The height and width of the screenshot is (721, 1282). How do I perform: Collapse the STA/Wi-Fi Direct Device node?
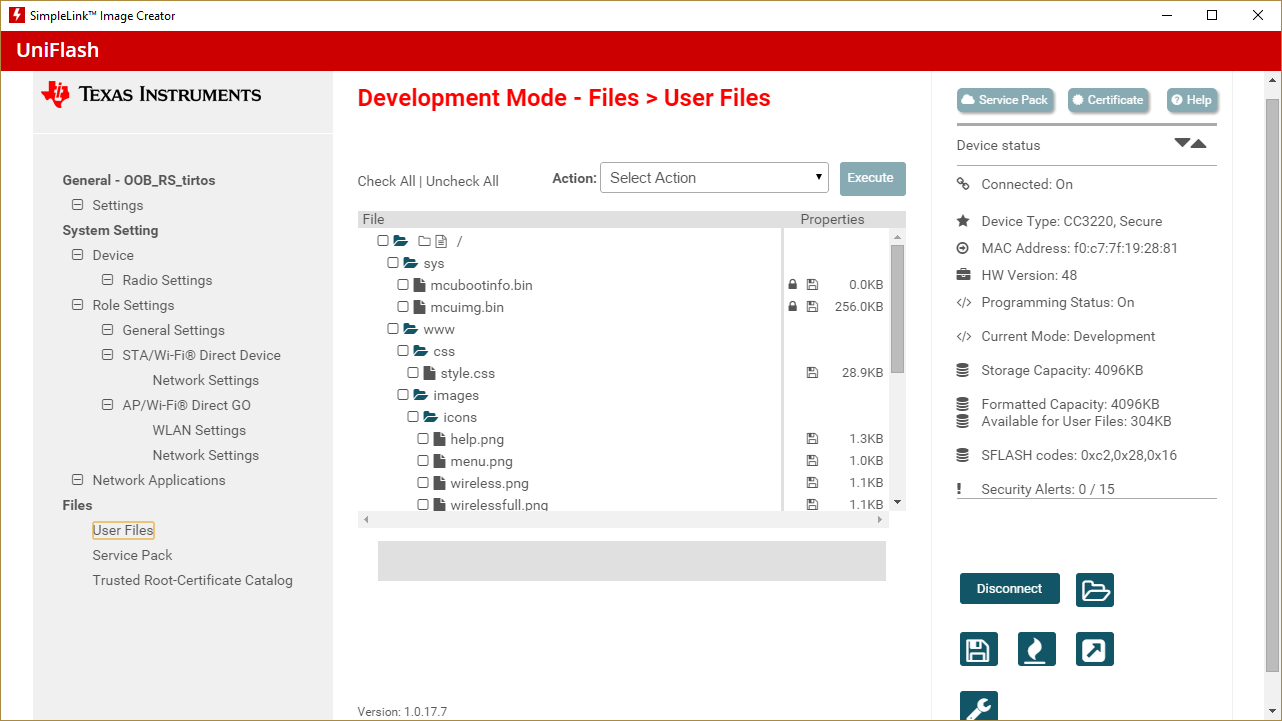[107, 355]
